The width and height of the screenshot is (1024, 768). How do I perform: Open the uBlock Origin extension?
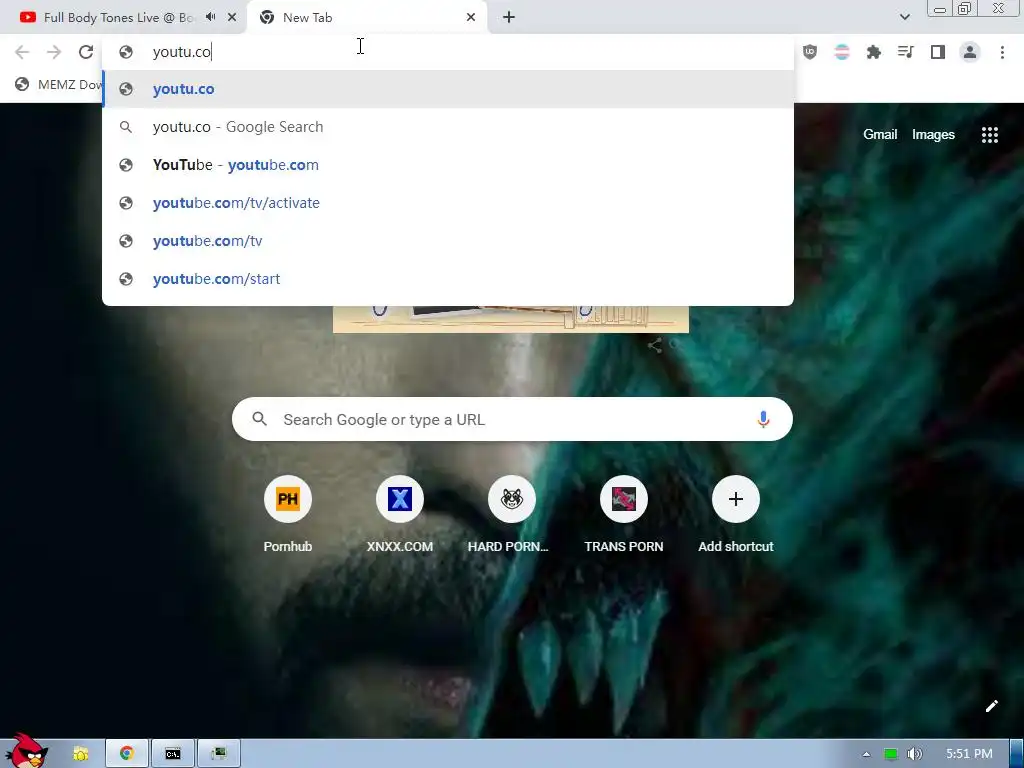(810, 52)
